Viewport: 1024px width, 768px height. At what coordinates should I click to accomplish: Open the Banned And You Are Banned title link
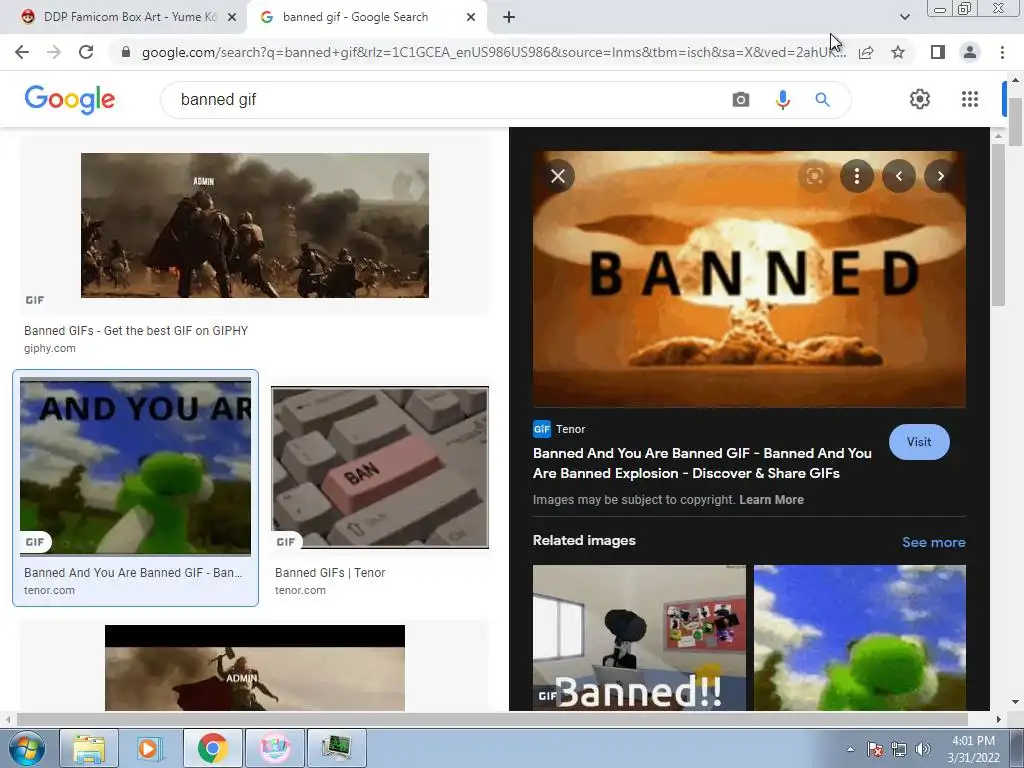[x=702, y=463]
